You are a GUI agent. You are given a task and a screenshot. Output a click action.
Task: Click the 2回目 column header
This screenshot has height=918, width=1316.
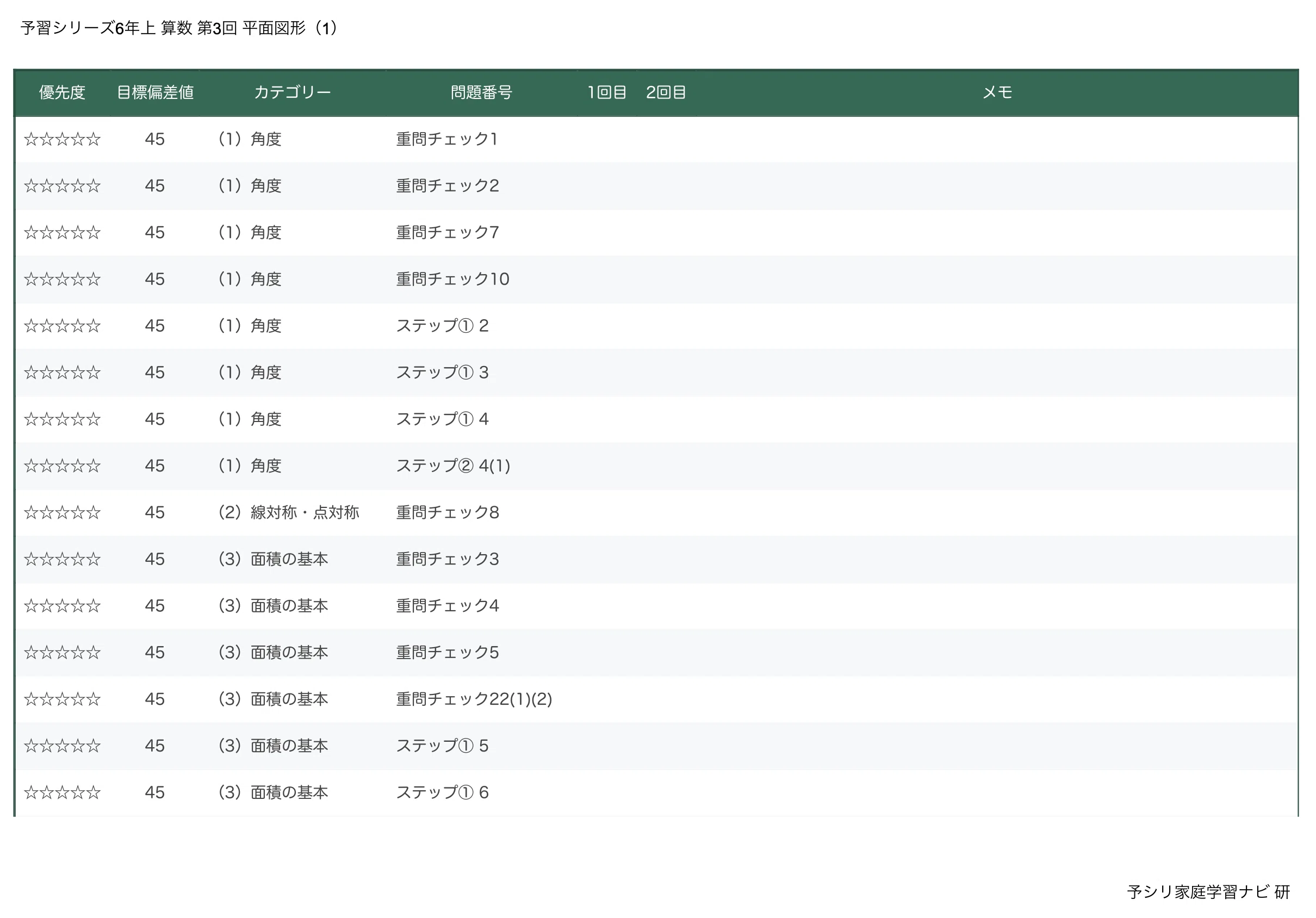coord(666,92)
